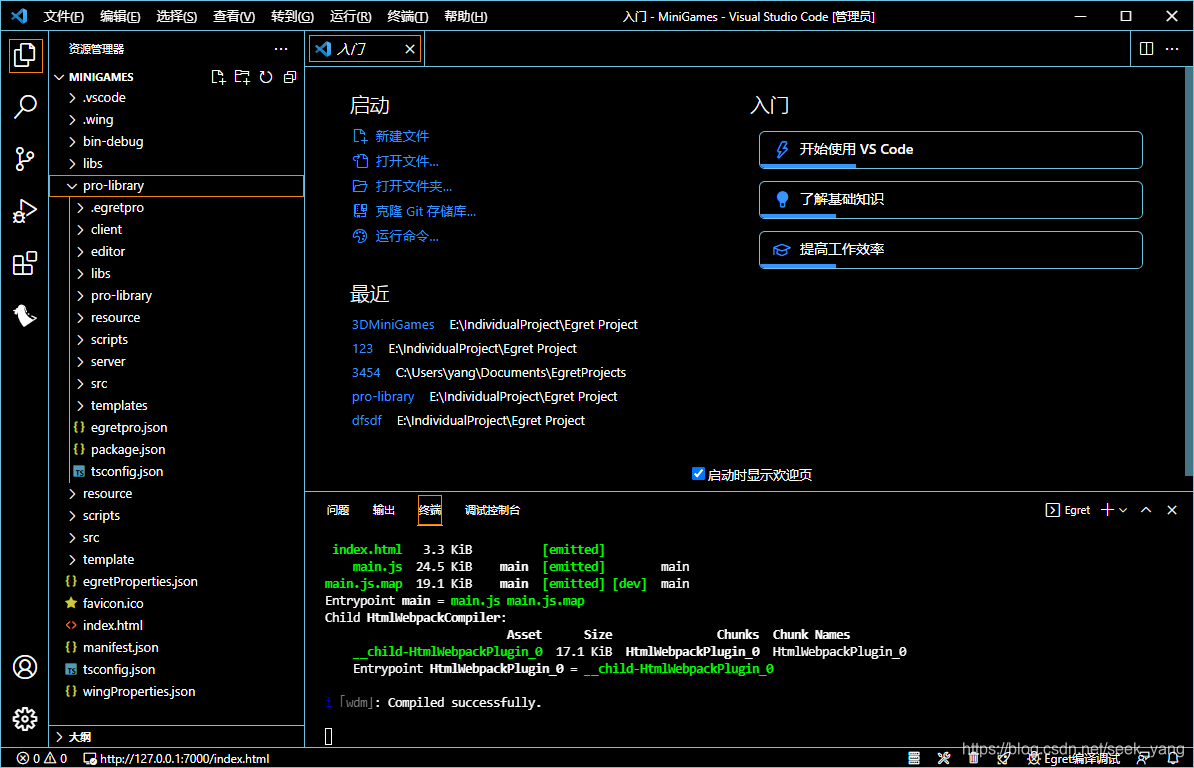Select the Egret terminal label
This screenshot has width=1194, height=768.
1068,510
